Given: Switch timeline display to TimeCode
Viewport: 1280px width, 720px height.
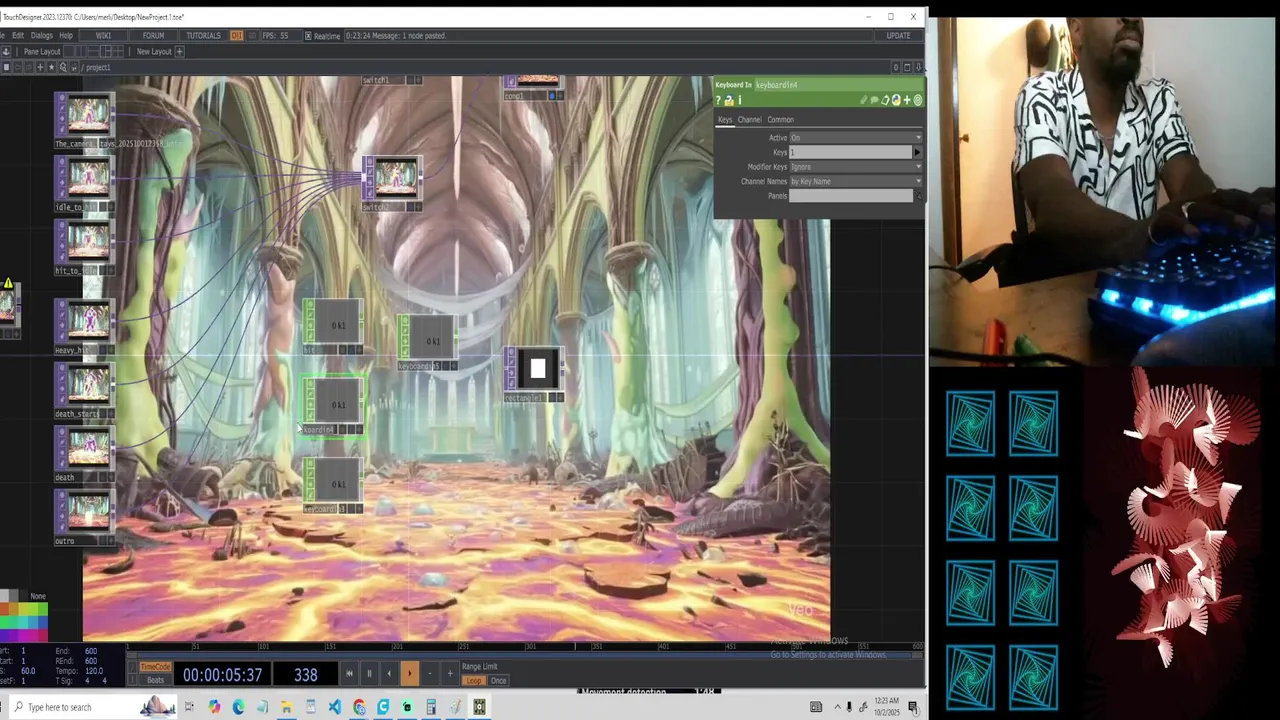Looking at the screenshot, I should pyautogui.click(x=155, y=667).
